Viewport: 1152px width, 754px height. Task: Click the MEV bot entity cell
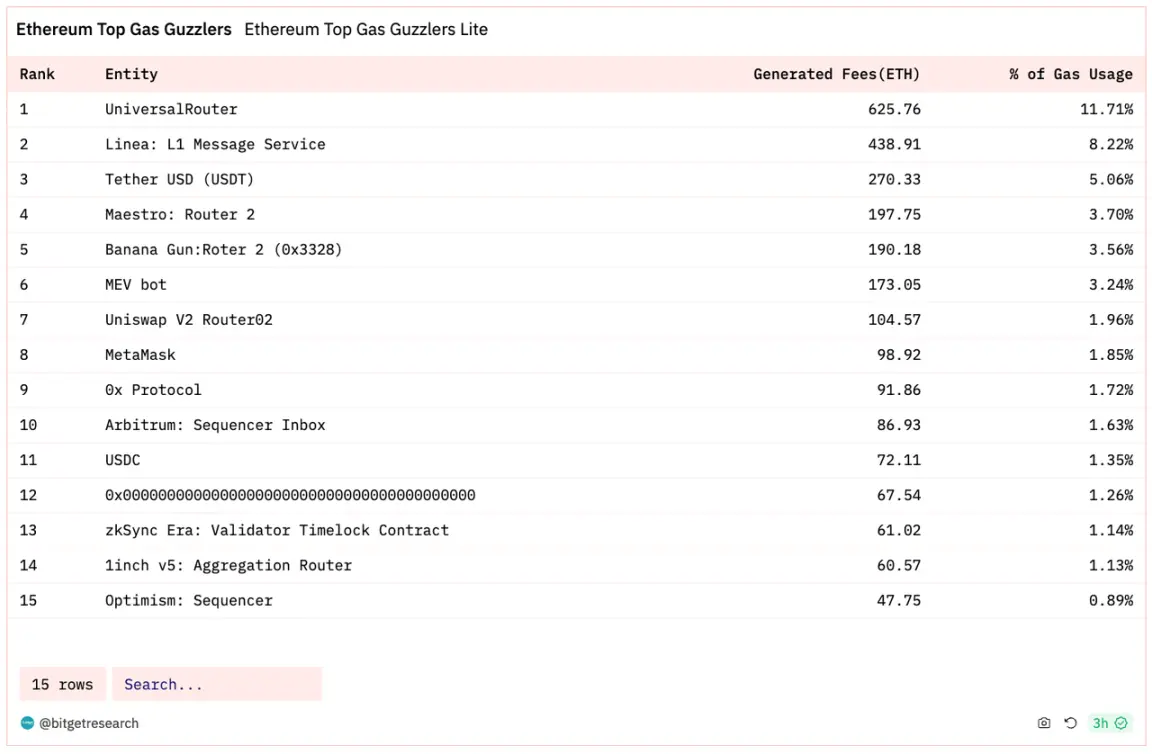click(x=136, y=285)
